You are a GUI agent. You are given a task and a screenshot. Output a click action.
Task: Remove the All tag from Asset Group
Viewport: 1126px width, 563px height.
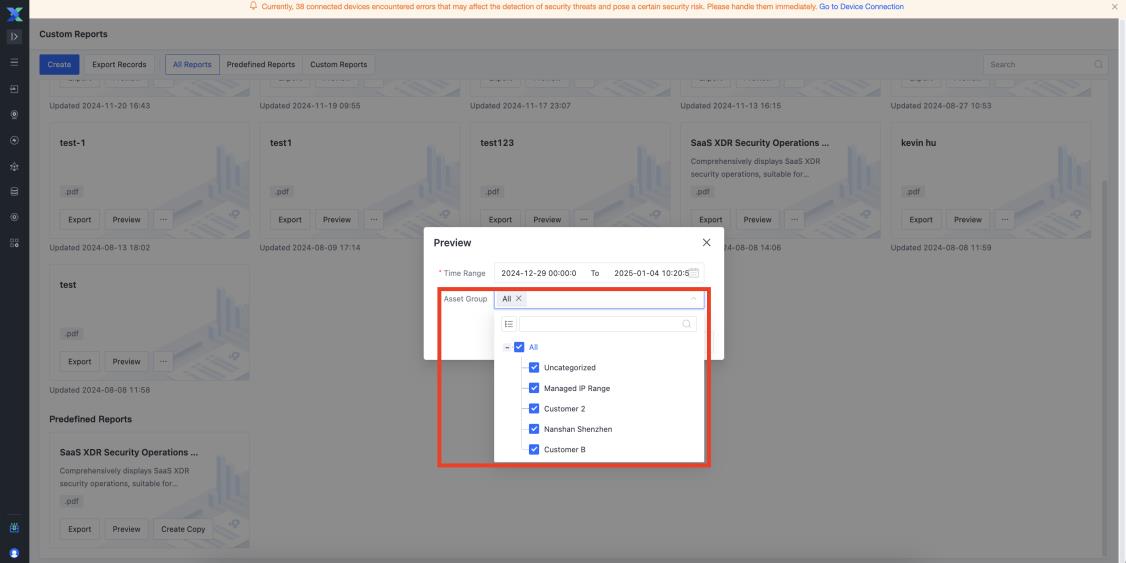click(x=518, y=299)
